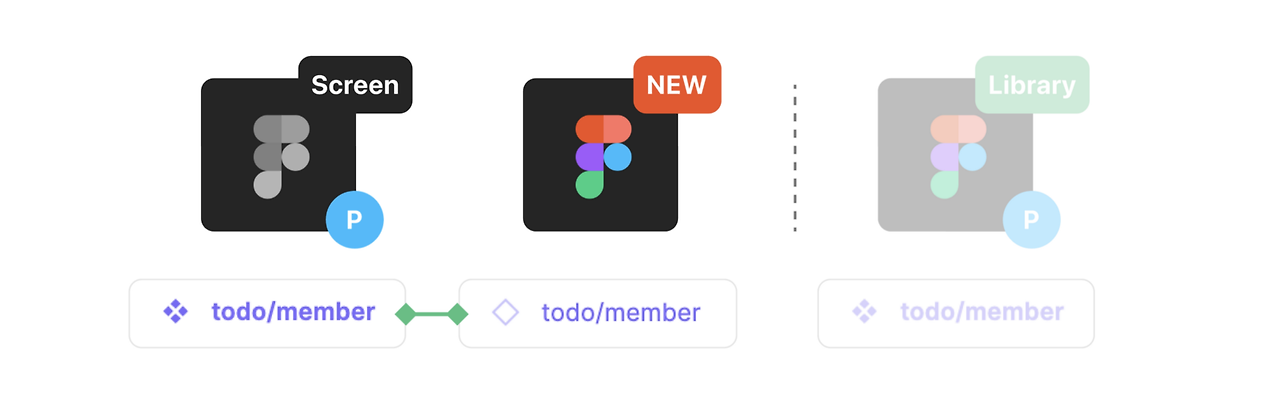Select the orange NEW label tag
Image resolution: width=1280 pixels, height=405 pixels.
tap(677, 85)
